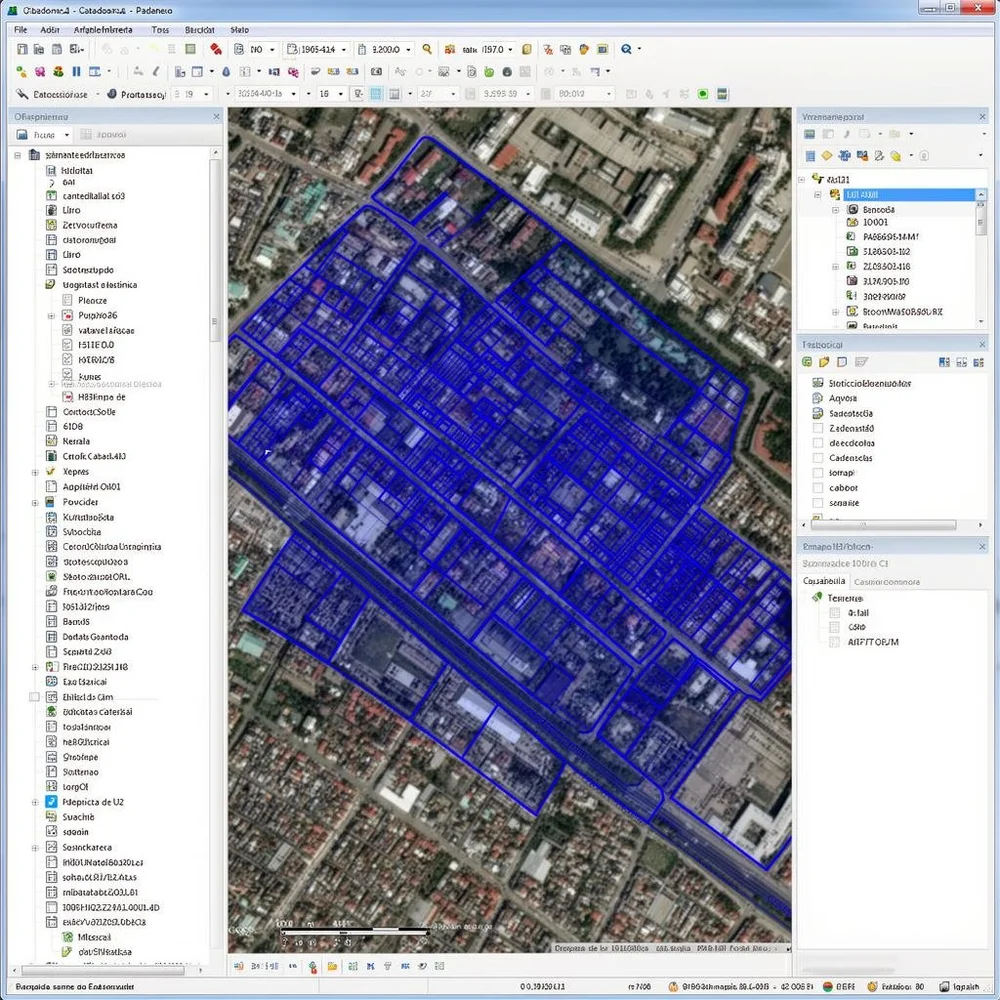Click the dark sphere icon beside Prortassacy
The width and height of the screenshot is (1000, 1000).
(112, 94)
